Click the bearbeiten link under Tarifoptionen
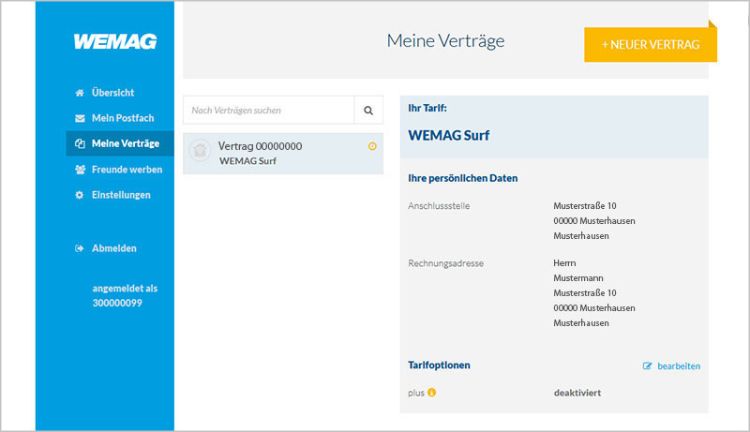750x432 pixels. pyautogui.click(x=679, y=366)
